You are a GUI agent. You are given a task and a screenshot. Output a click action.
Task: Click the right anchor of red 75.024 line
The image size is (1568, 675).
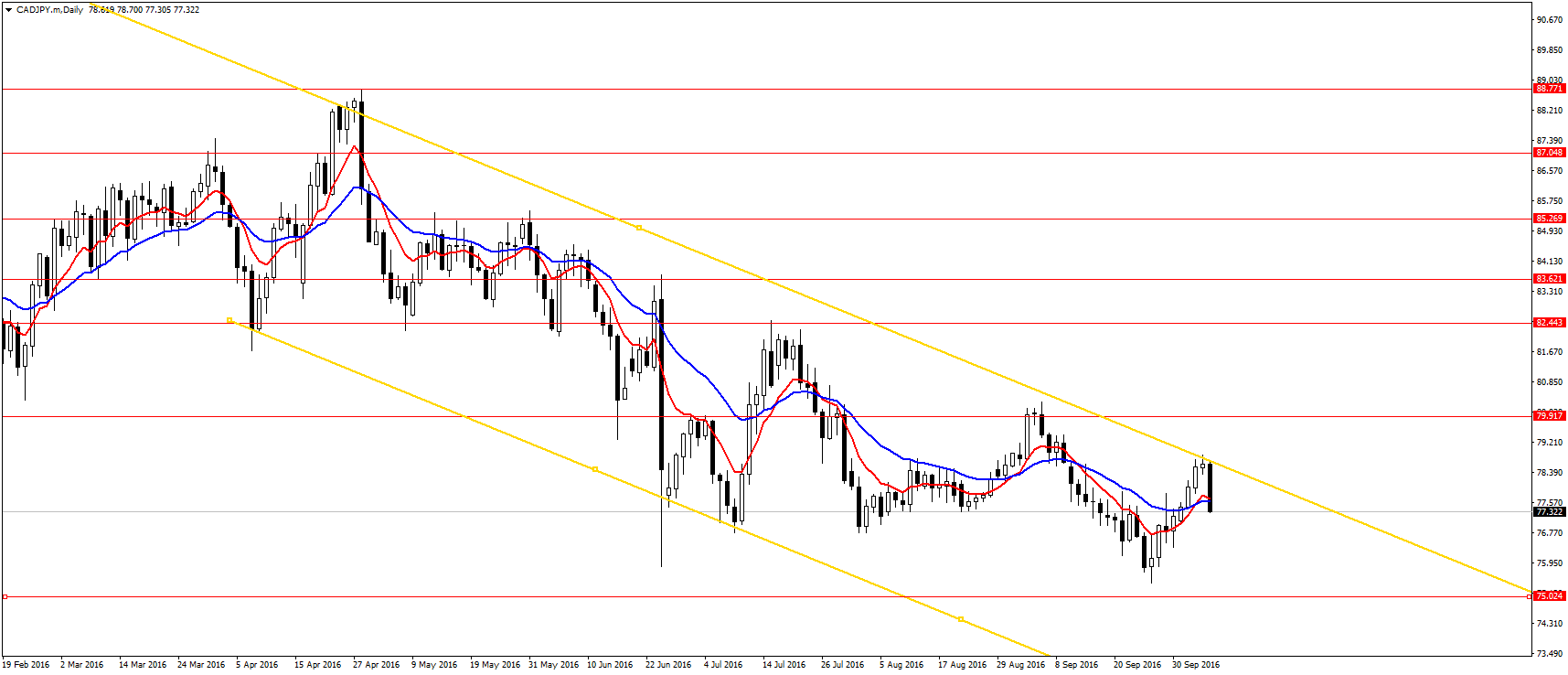(1530, 596)
